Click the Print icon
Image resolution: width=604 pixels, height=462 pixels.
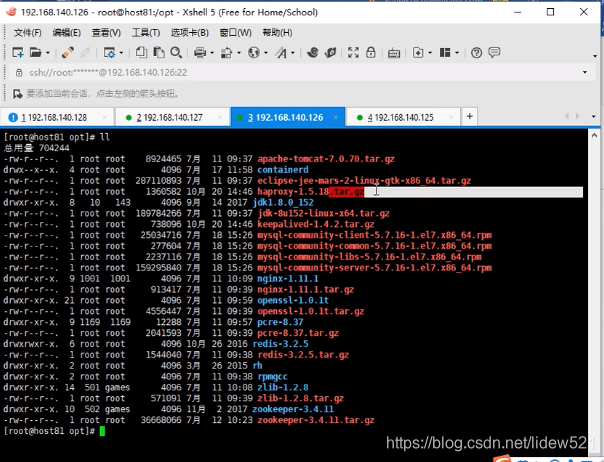coord(200,52)
